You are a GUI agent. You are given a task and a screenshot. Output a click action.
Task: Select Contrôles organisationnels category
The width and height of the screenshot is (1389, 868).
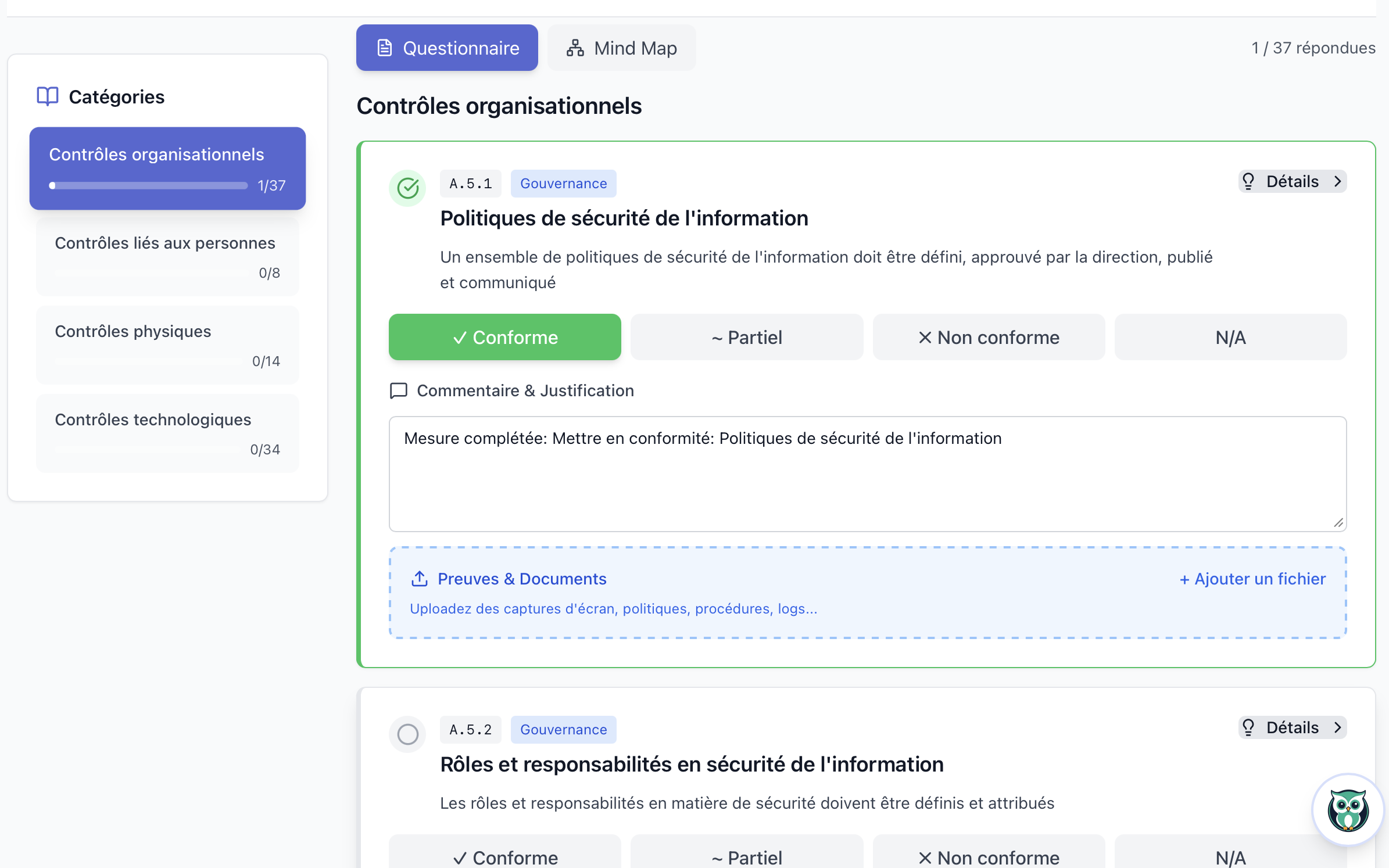pos(167,168)
